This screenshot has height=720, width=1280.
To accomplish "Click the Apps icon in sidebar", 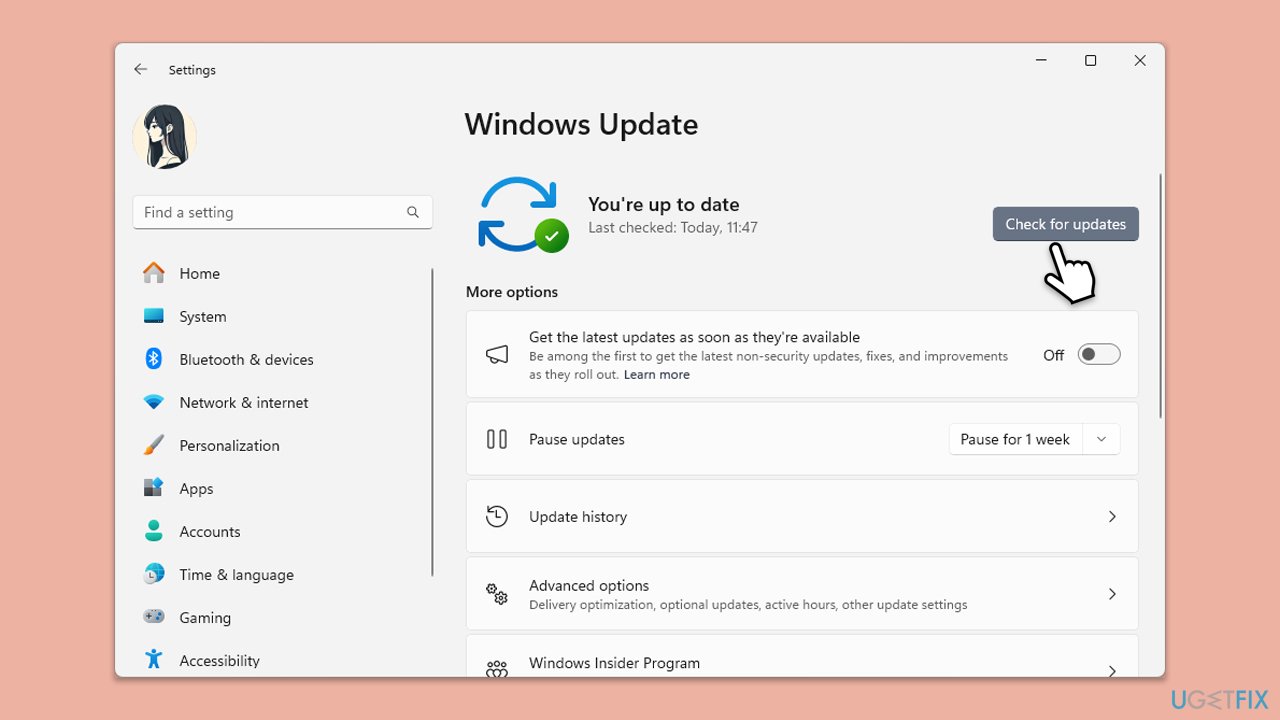I will [x=154, y=488].
